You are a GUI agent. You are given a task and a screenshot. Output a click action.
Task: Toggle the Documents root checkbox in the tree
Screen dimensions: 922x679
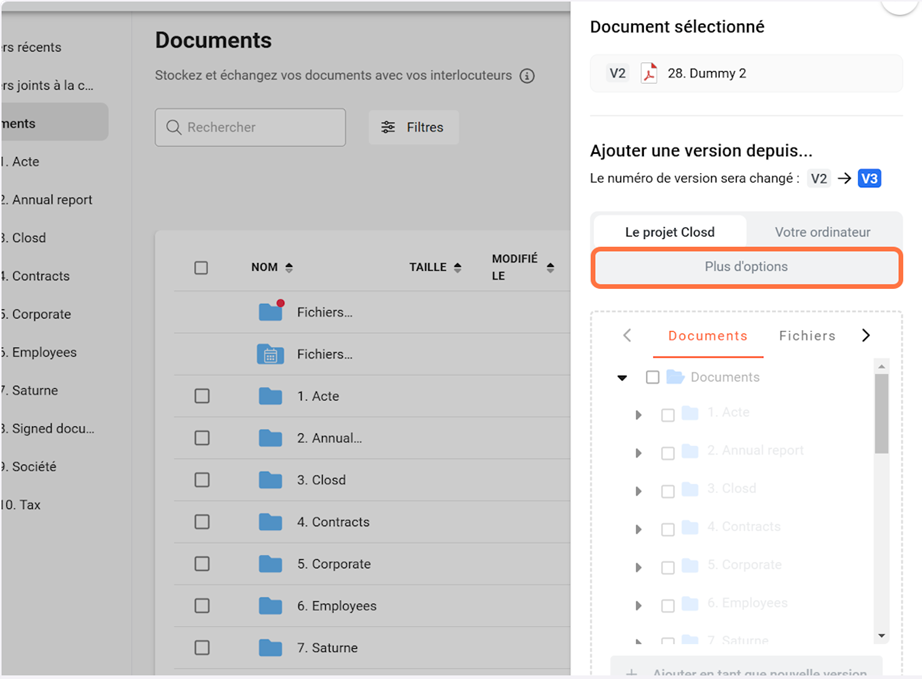tap(653, 377)
